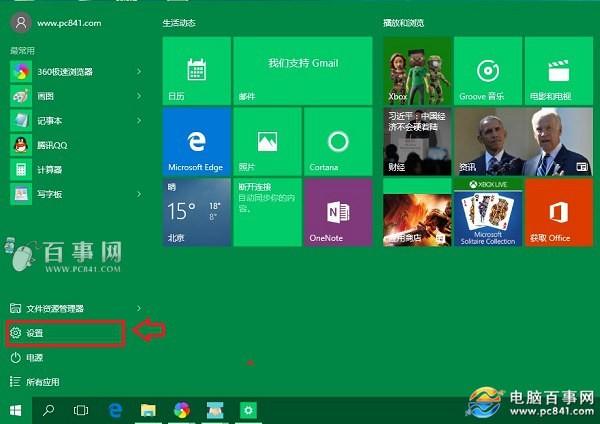Open the 邮件 Gmail mail tile
Viewport: 600px width, 424px height.
pos(303,71)
